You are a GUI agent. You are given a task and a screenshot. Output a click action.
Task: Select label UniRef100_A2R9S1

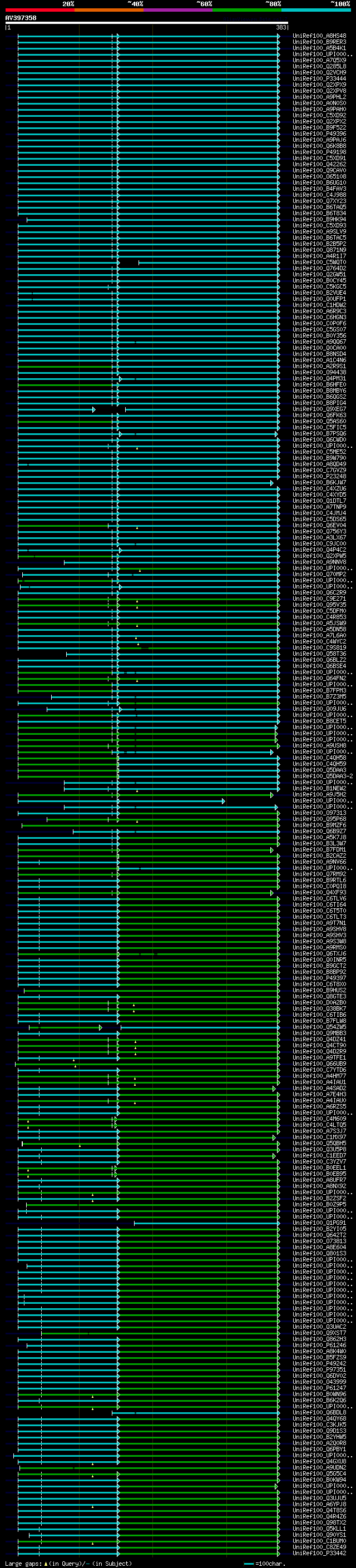point(319,366)
